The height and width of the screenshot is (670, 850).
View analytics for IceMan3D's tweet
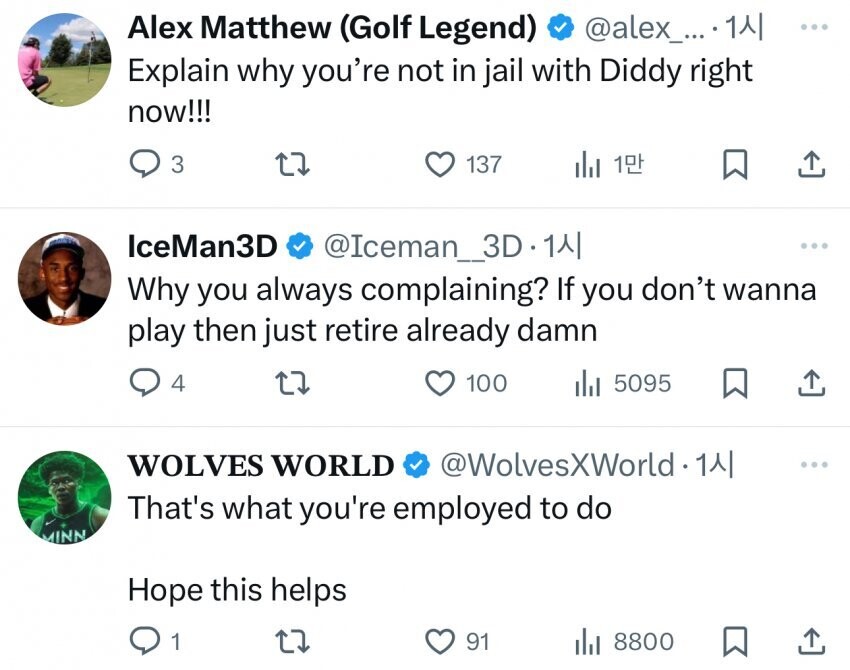pos(587,382)
